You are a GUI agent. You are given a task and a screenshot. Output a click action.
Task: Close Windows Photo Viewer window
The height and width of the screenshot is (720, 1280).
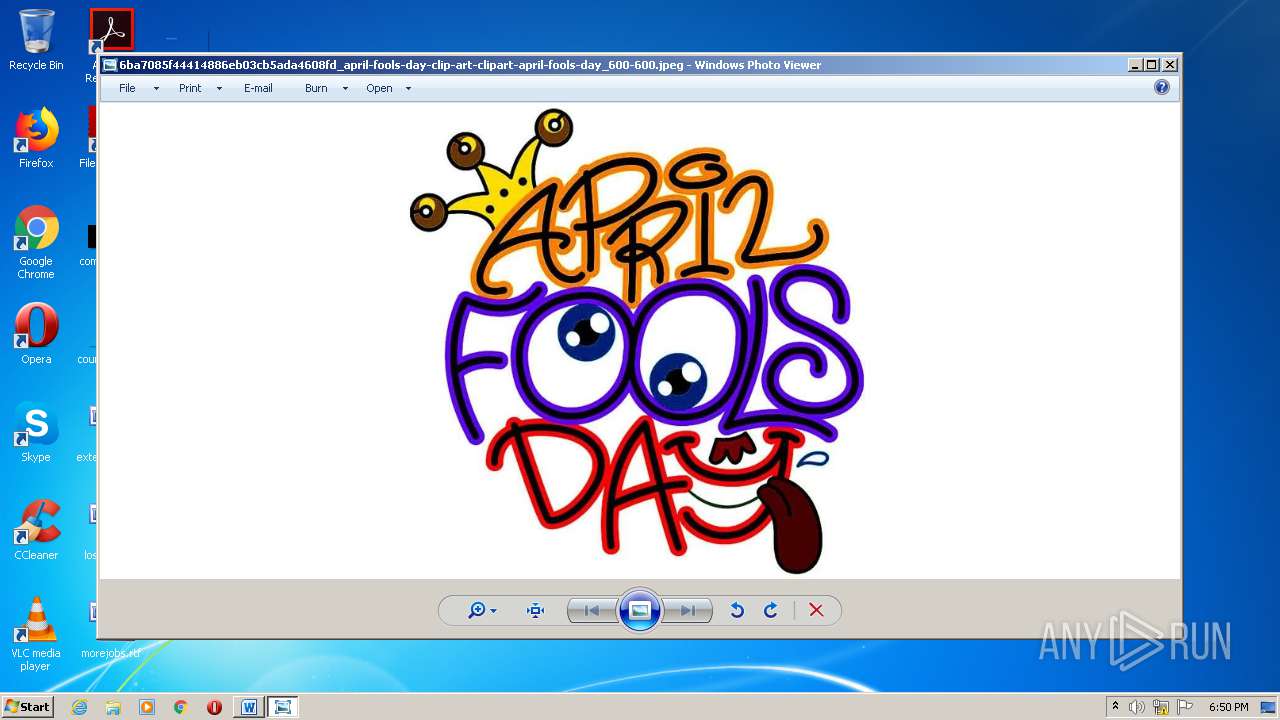pos(1170,65)
